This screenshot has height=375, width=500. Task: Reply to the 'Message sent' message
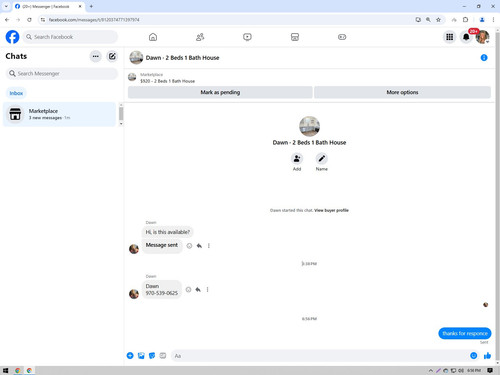(199, 246)
